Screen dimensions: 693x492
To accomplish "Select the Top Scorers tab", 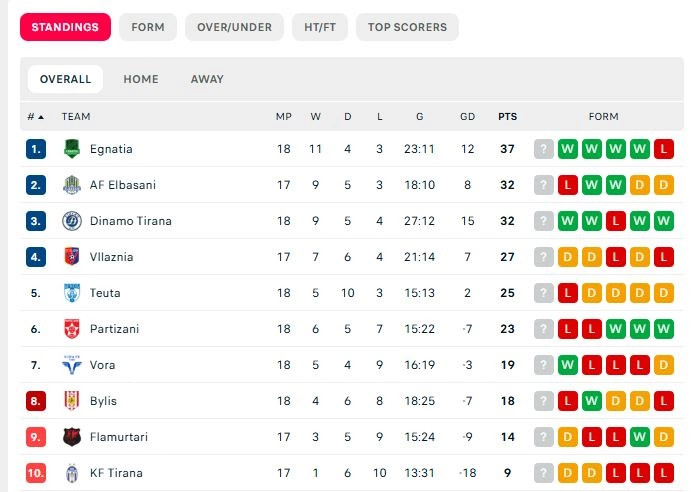I will [407, 27].
